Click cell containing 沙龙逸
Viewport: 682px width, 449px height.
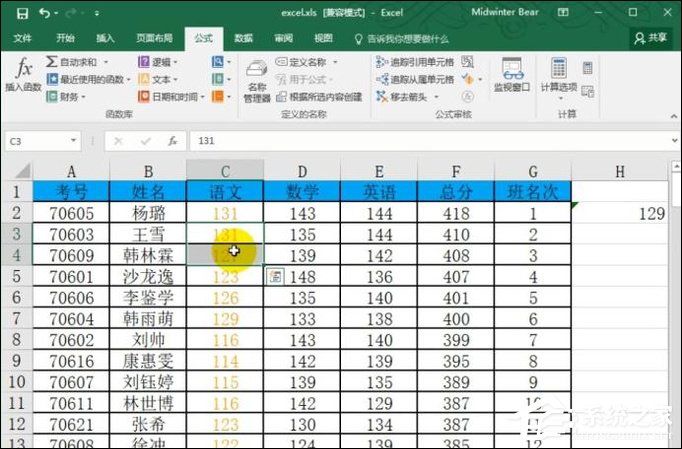(x=148, y=276)
